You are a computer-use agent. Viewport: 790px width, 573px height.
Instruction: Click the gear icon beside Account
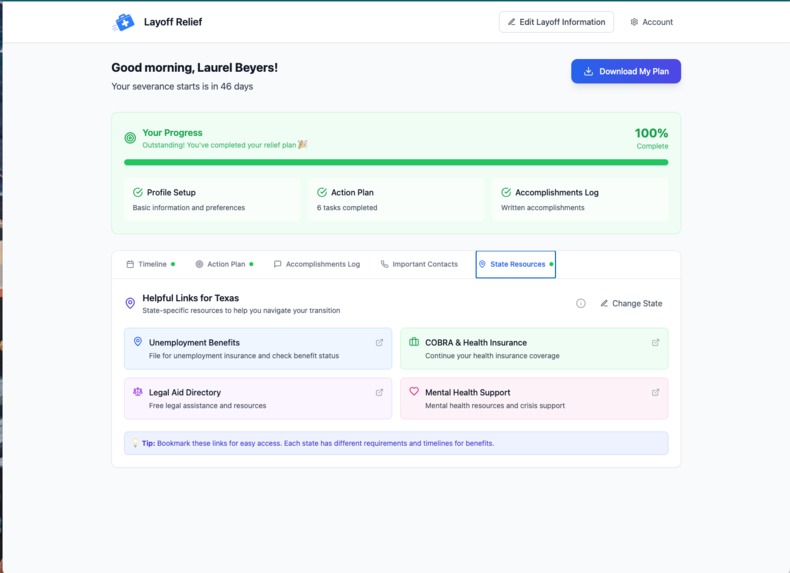634,22
